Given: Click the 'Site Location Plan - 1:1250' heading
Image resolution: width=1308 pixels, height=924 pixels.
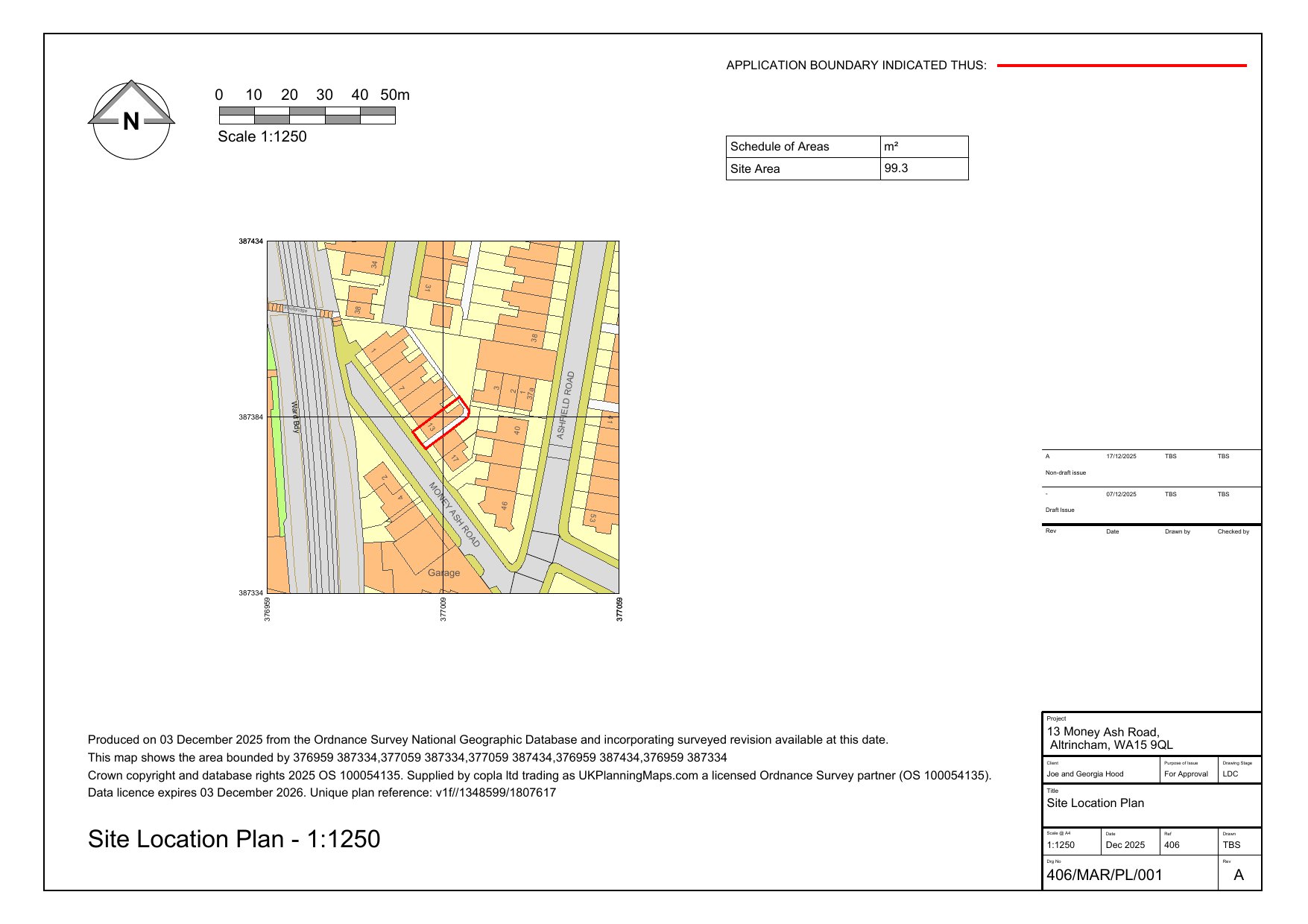Looking at the screenshot, I should [234, 839].
